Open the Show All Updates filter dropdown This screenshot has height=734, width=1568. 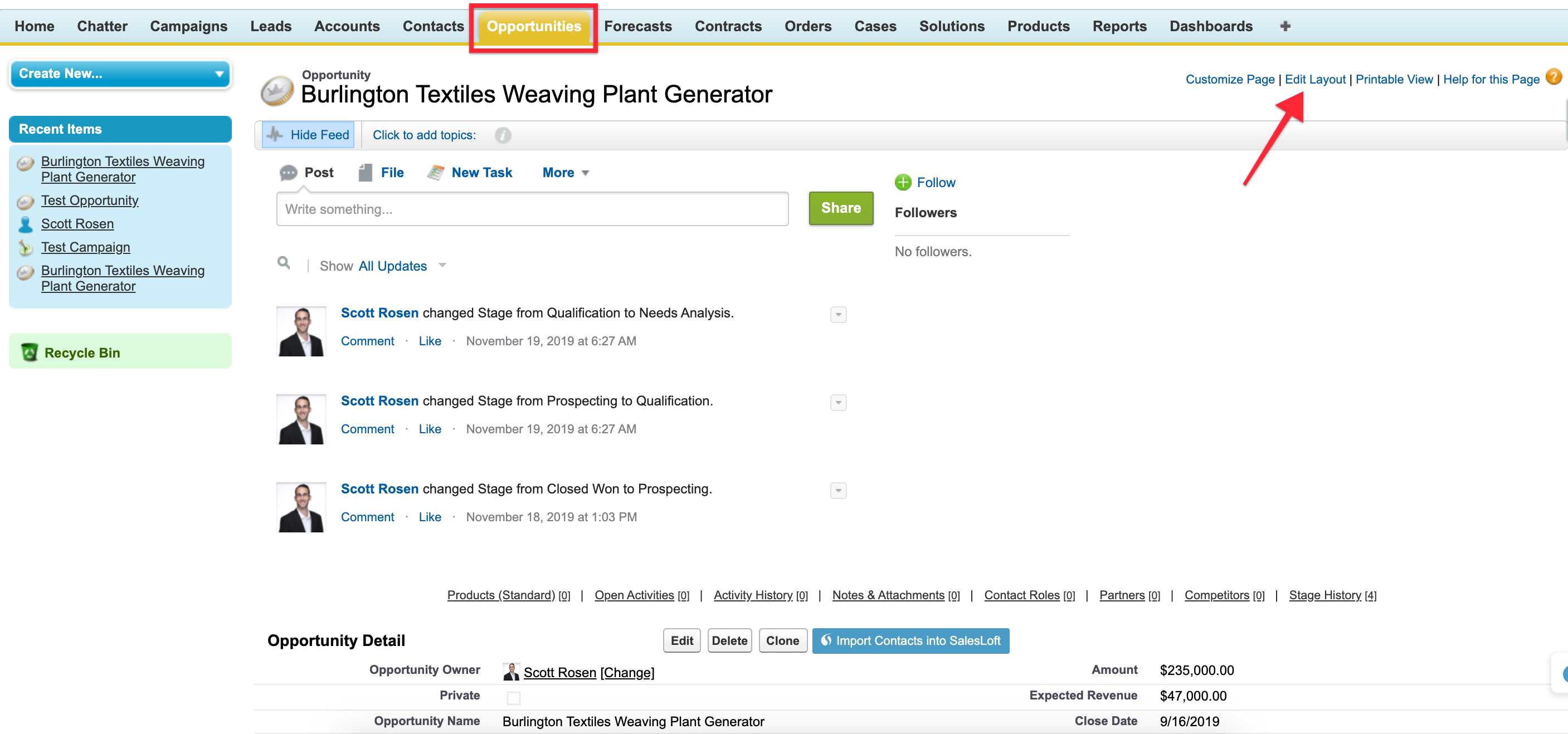pyautogui.click(x=402, y=266)
